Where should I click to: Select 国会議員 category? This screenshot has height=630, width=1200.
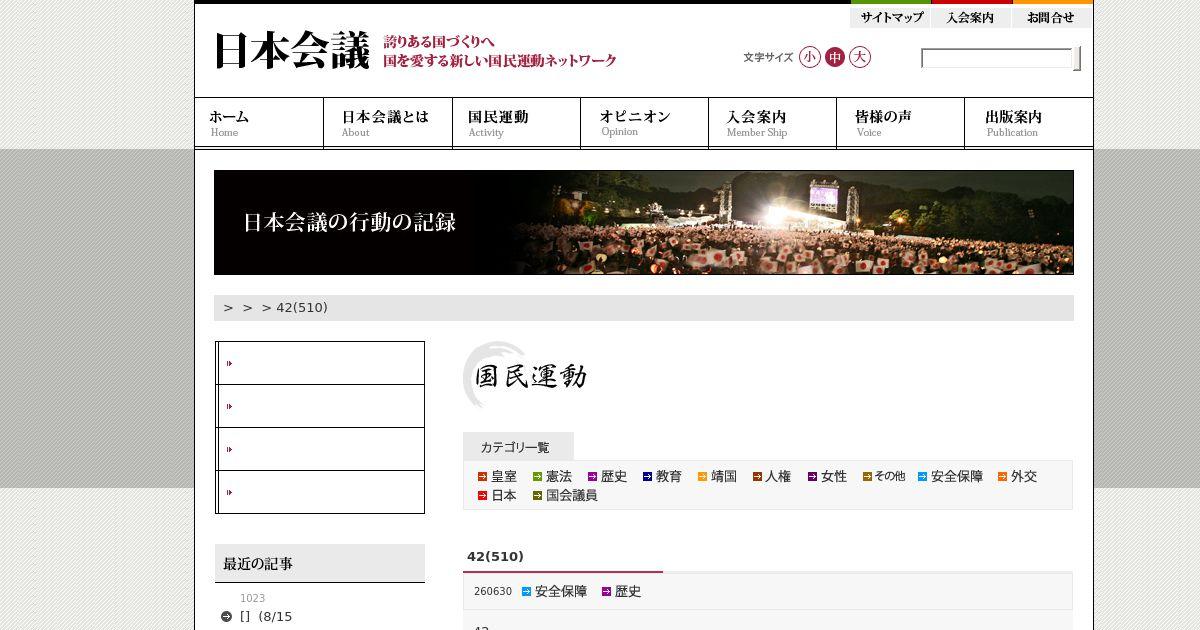(x=565, y=496)
